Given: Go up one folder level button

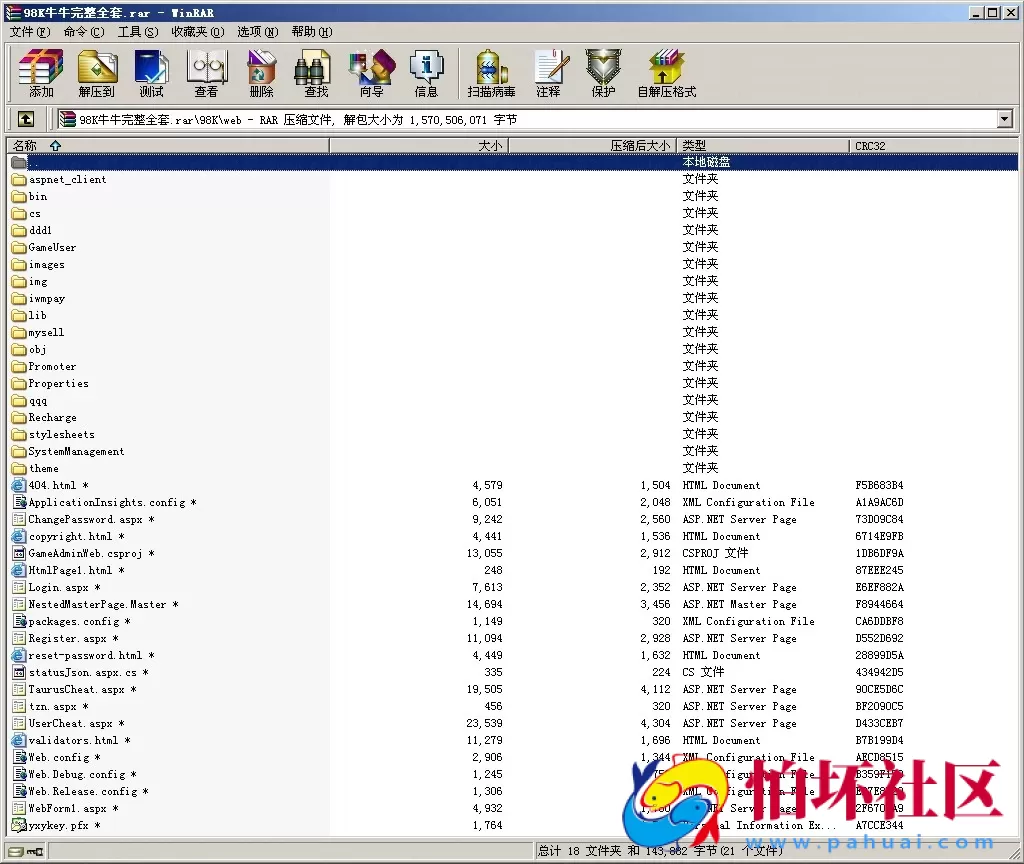Looking at the screenshot, I should click(26, 120).
